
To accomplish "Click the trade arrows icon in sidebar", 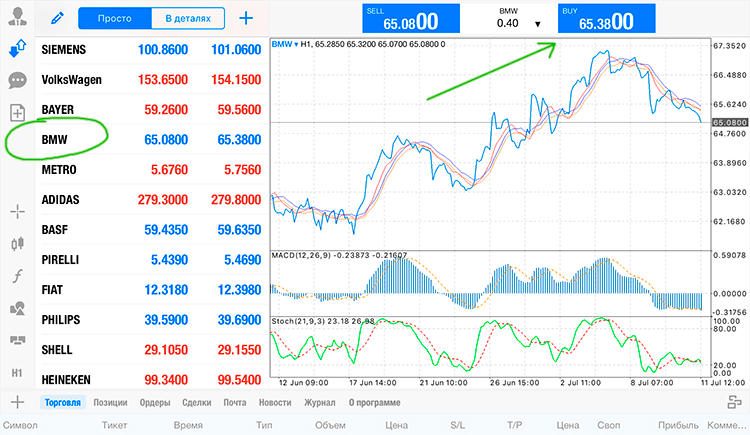I will (18, 49).
